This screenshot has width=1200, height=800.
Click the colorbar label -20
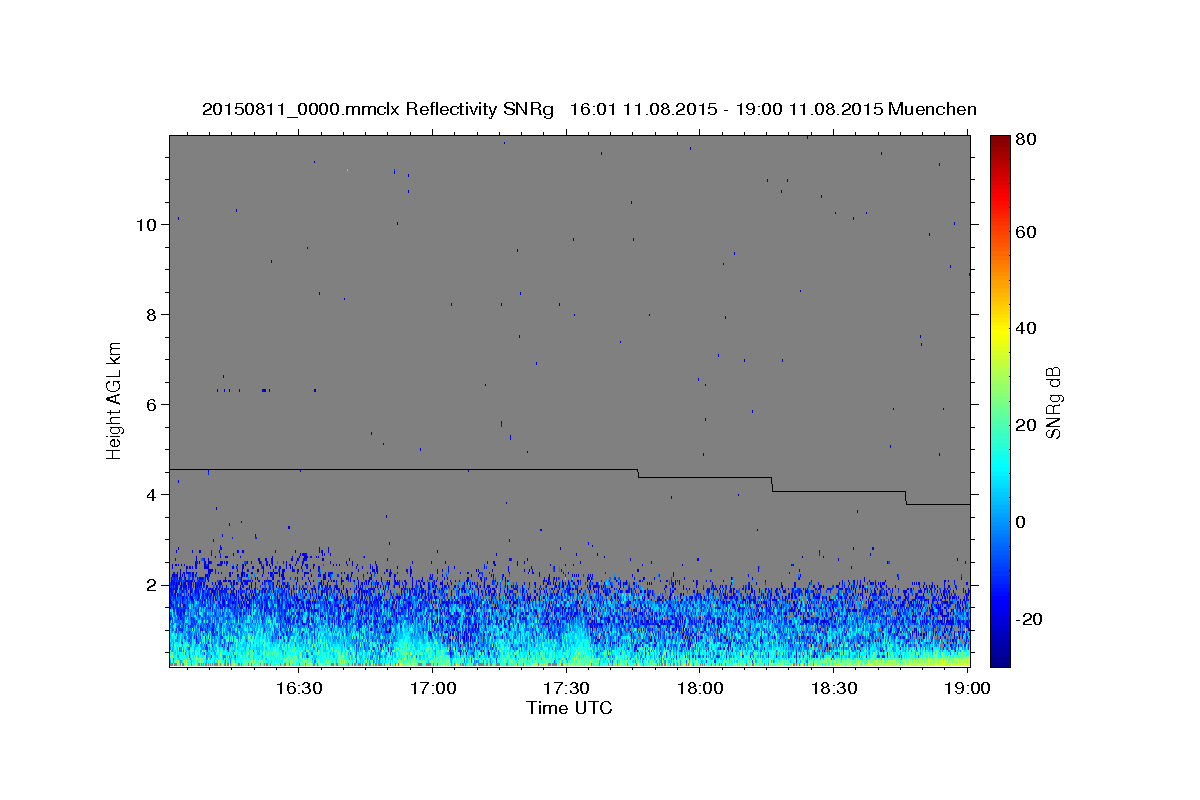point(1030,619)
